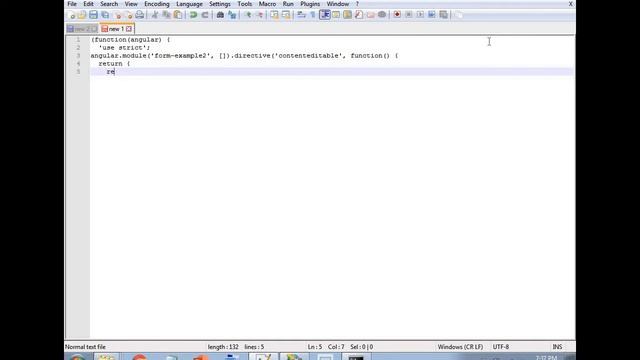Click the Open file toolbar icon
Image resolution: width=640 pixels, height=360 pixels.
click(x=82, y=15)
